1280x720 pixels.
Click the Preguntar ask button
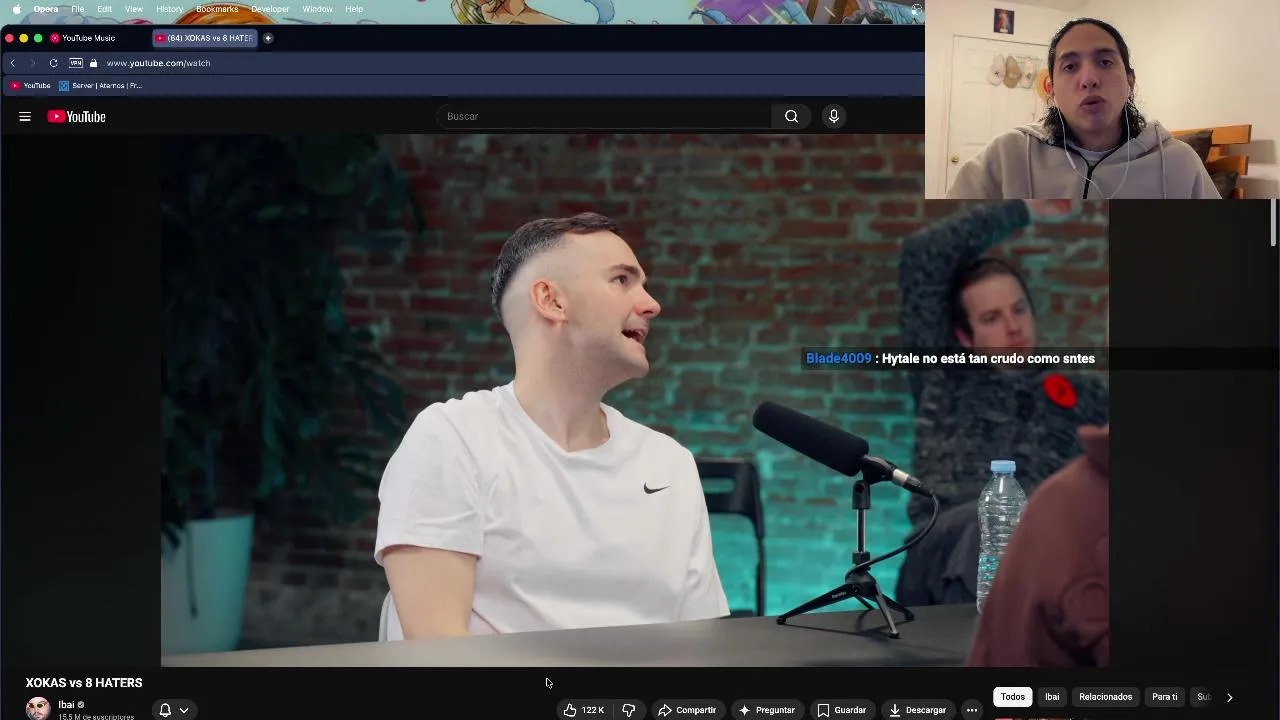point(767,710)
